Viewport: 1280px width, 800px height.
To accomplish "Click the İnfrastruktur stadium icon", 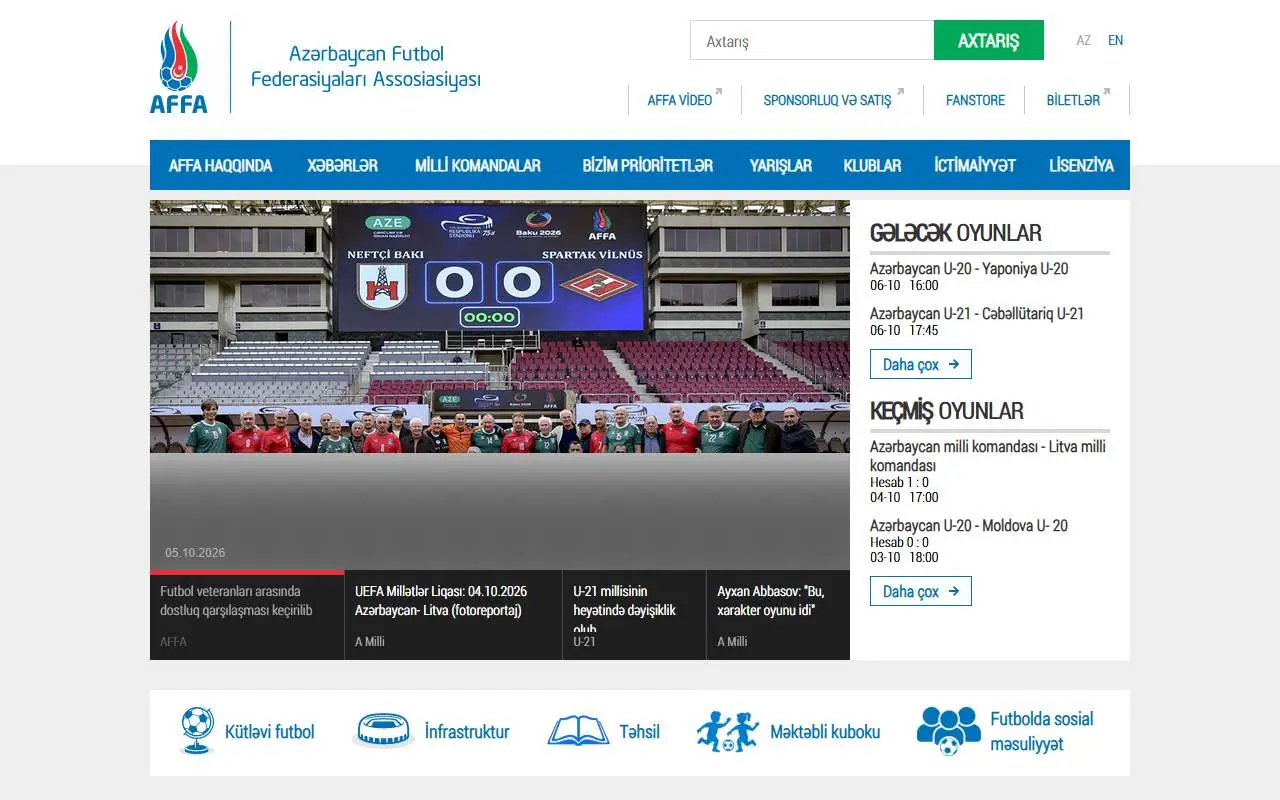I will point(383,730).
